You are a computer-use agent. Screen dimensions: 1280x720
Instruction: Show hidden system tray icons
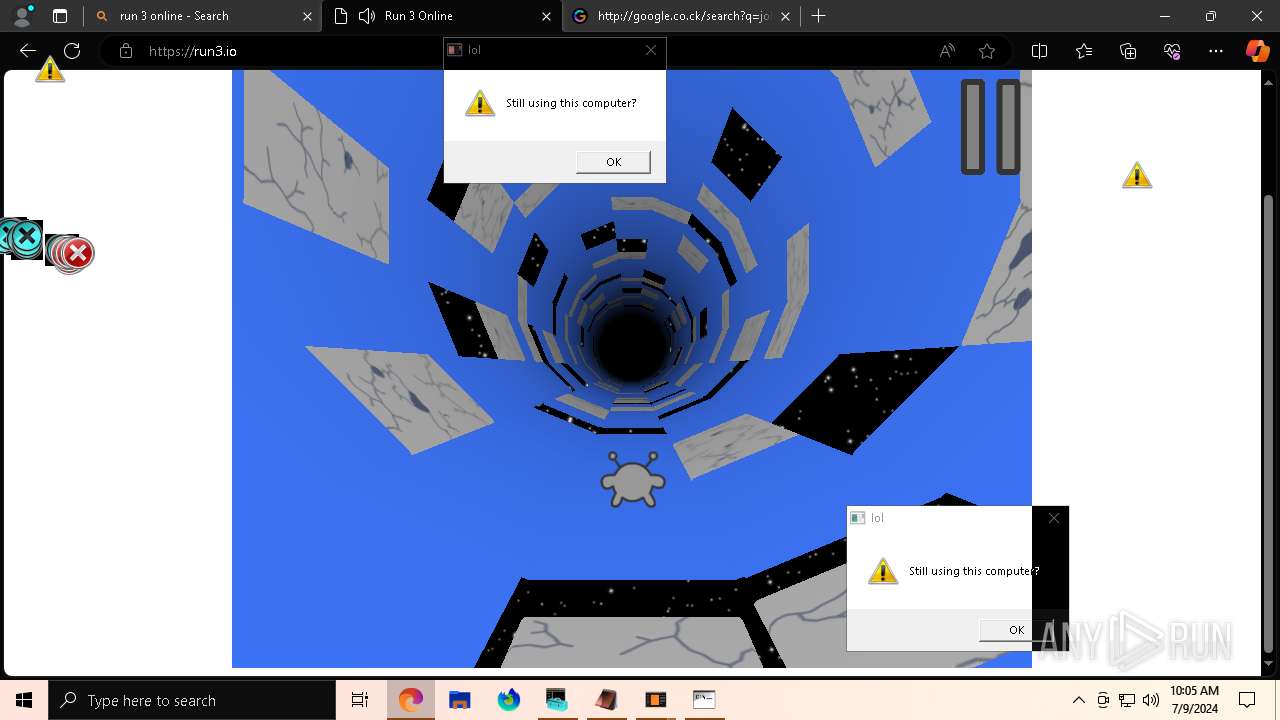1078,700
